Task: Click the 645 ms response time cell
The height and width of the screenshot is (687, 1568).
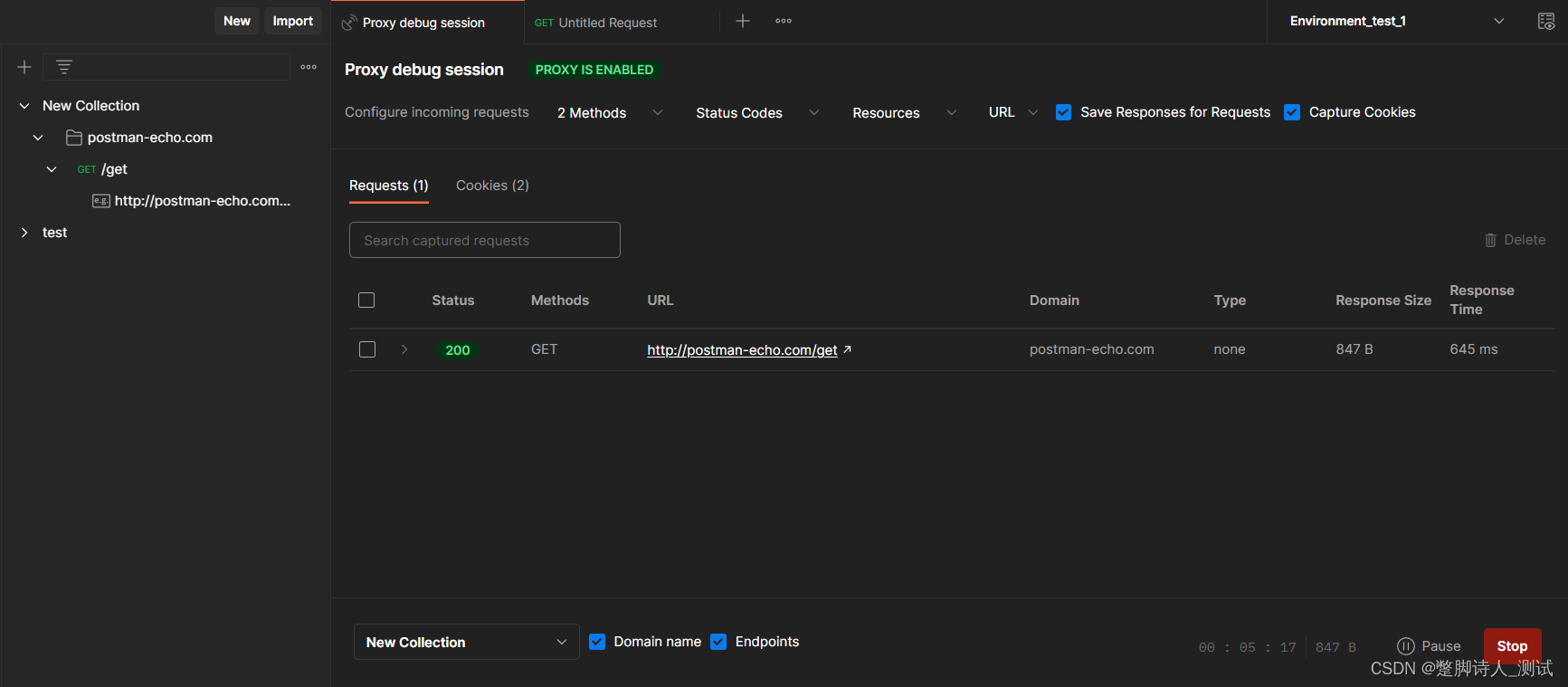Action: click(1474, 349)
